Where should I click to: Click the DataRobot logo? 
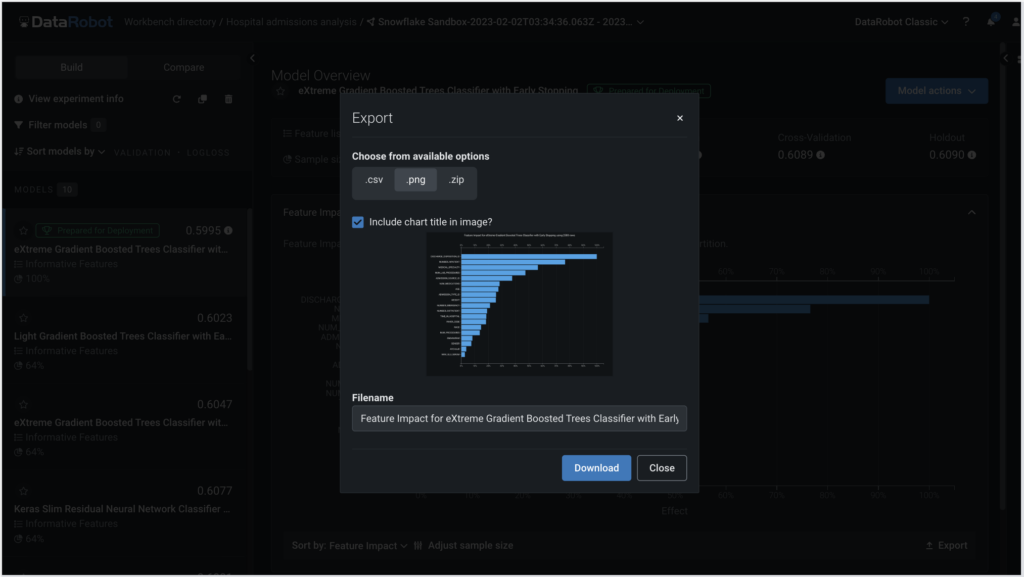tap(65, 22)
